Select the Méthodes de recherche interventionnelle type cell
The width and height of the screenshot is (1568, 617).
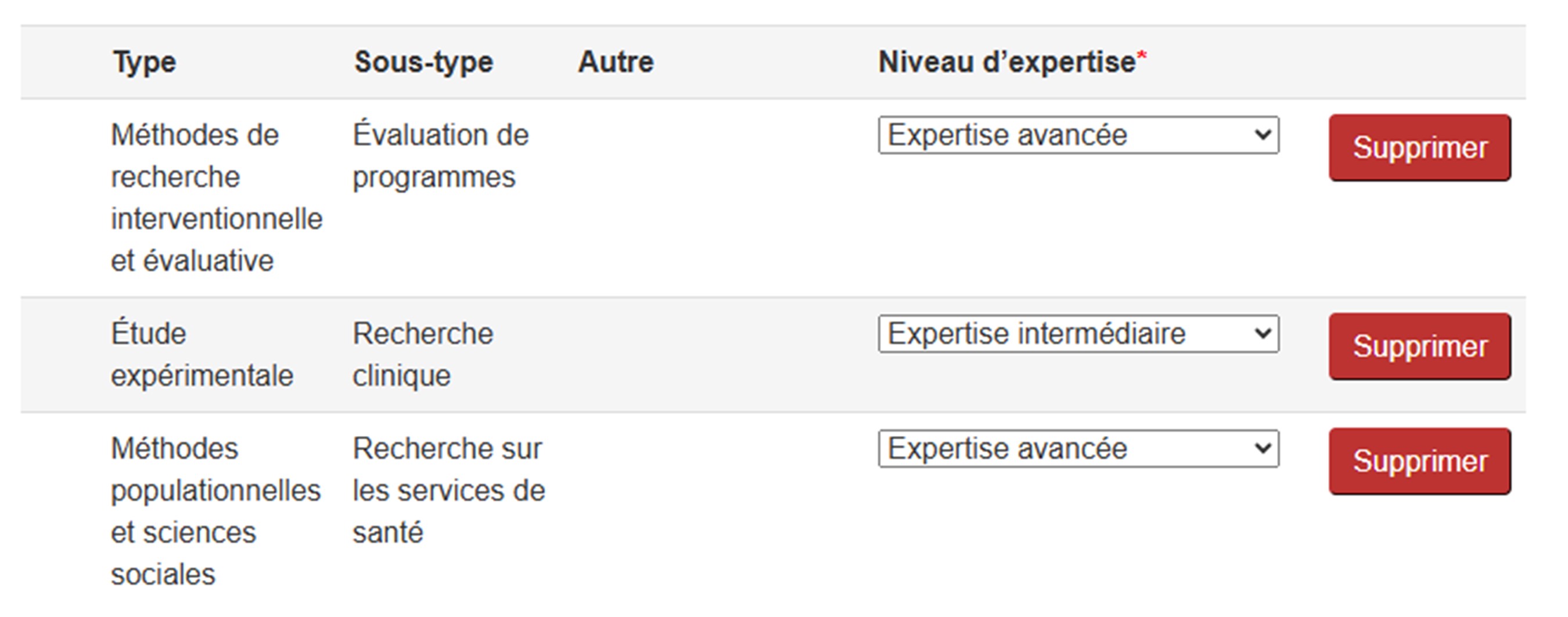(216, 198)
